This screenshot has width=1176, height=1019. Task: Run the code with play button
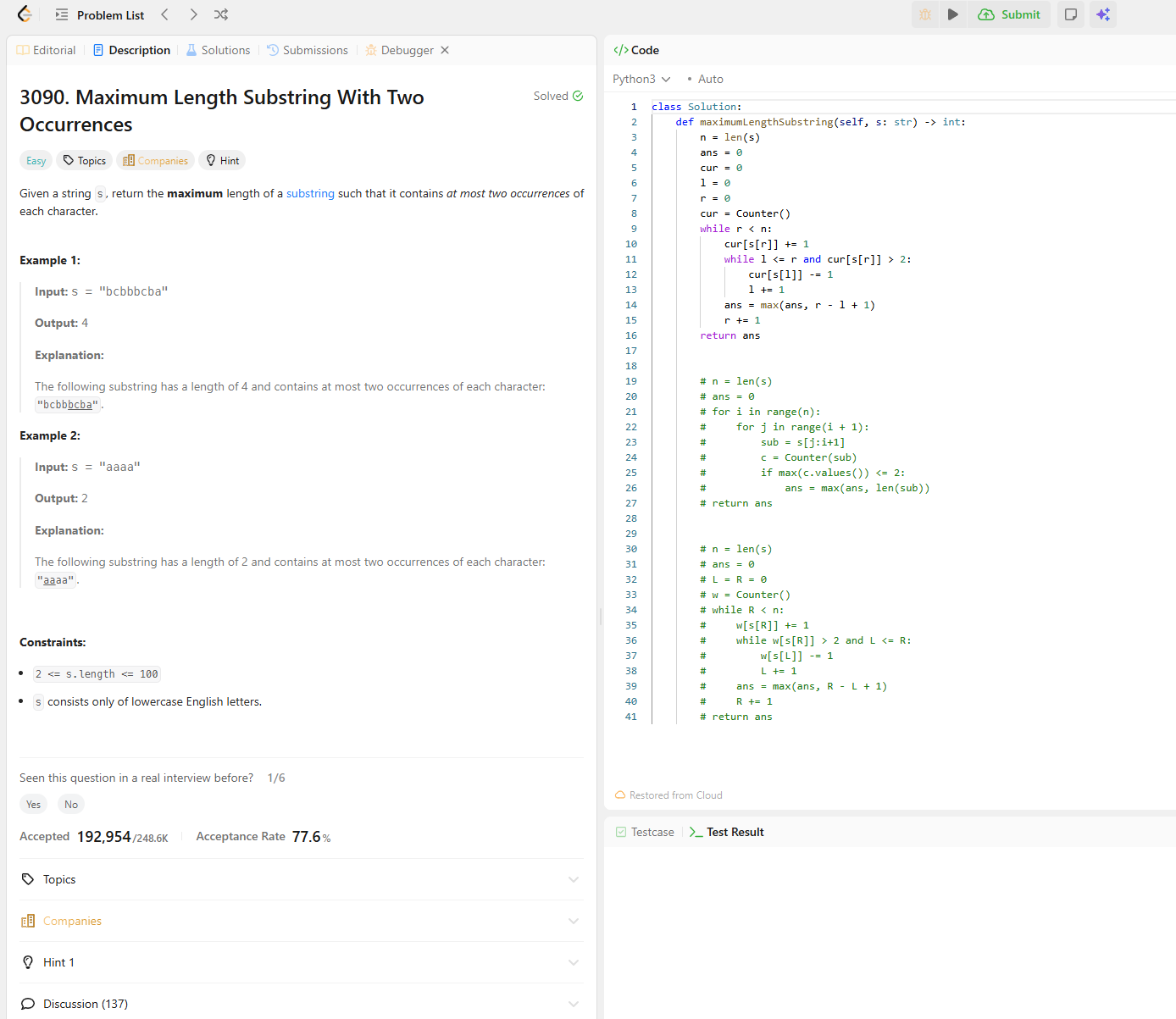point(953,14)
